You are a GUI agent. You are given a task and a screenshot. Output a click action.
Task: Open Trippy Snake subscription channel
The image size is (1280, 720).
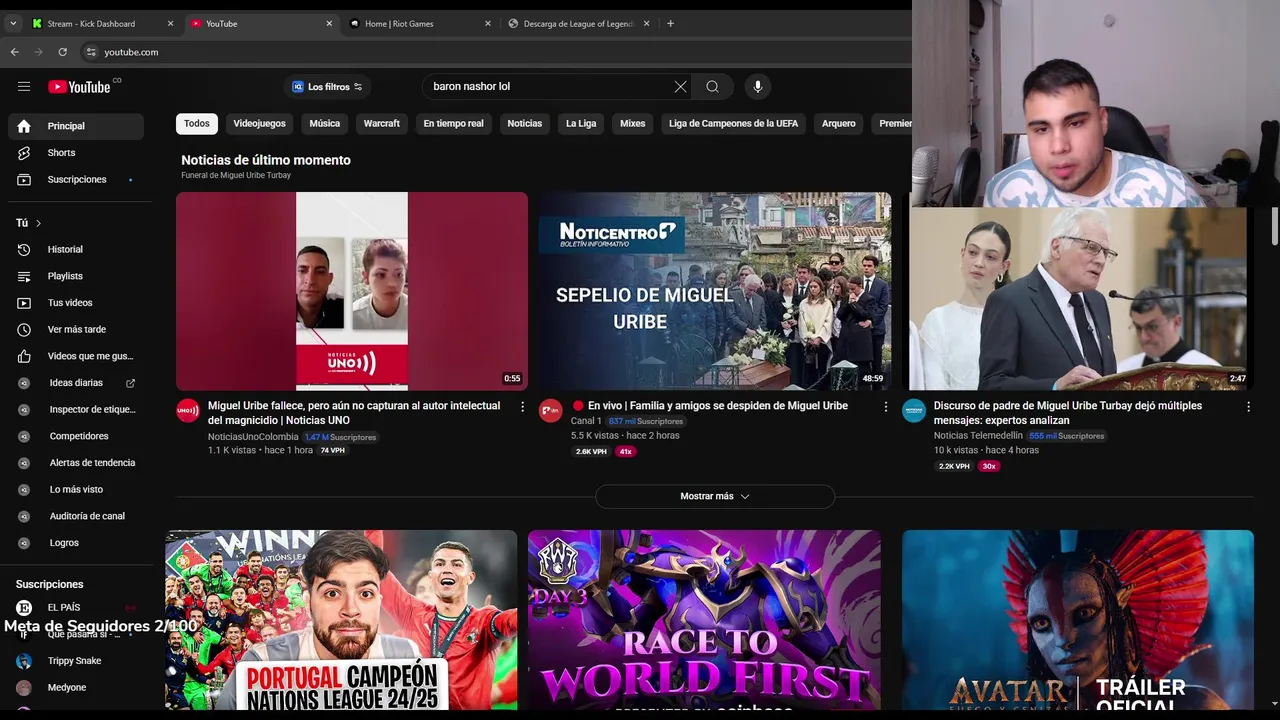[x=76, y=661]
